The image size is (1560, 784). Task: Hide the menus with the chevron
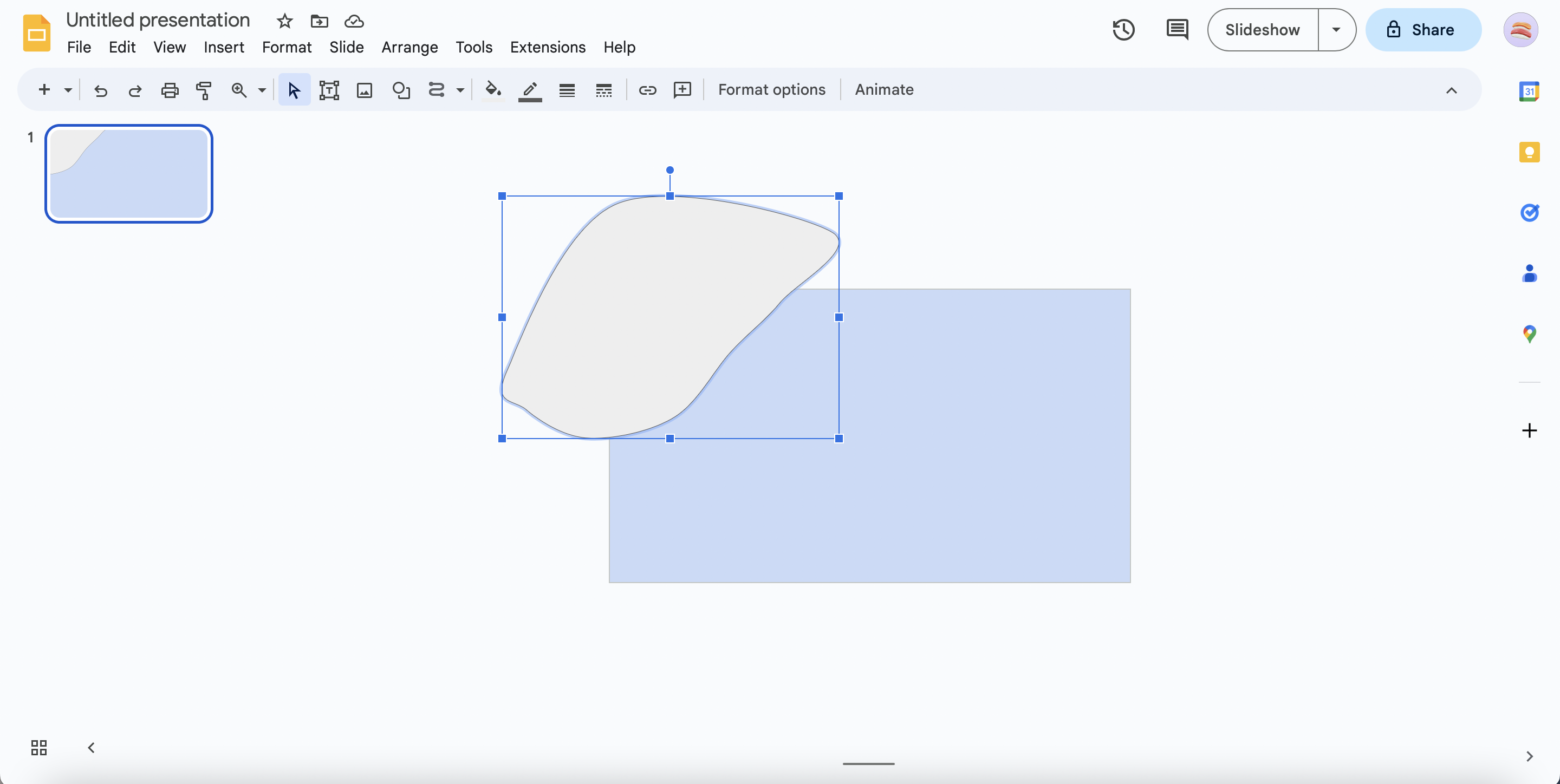coord(1451,90)
